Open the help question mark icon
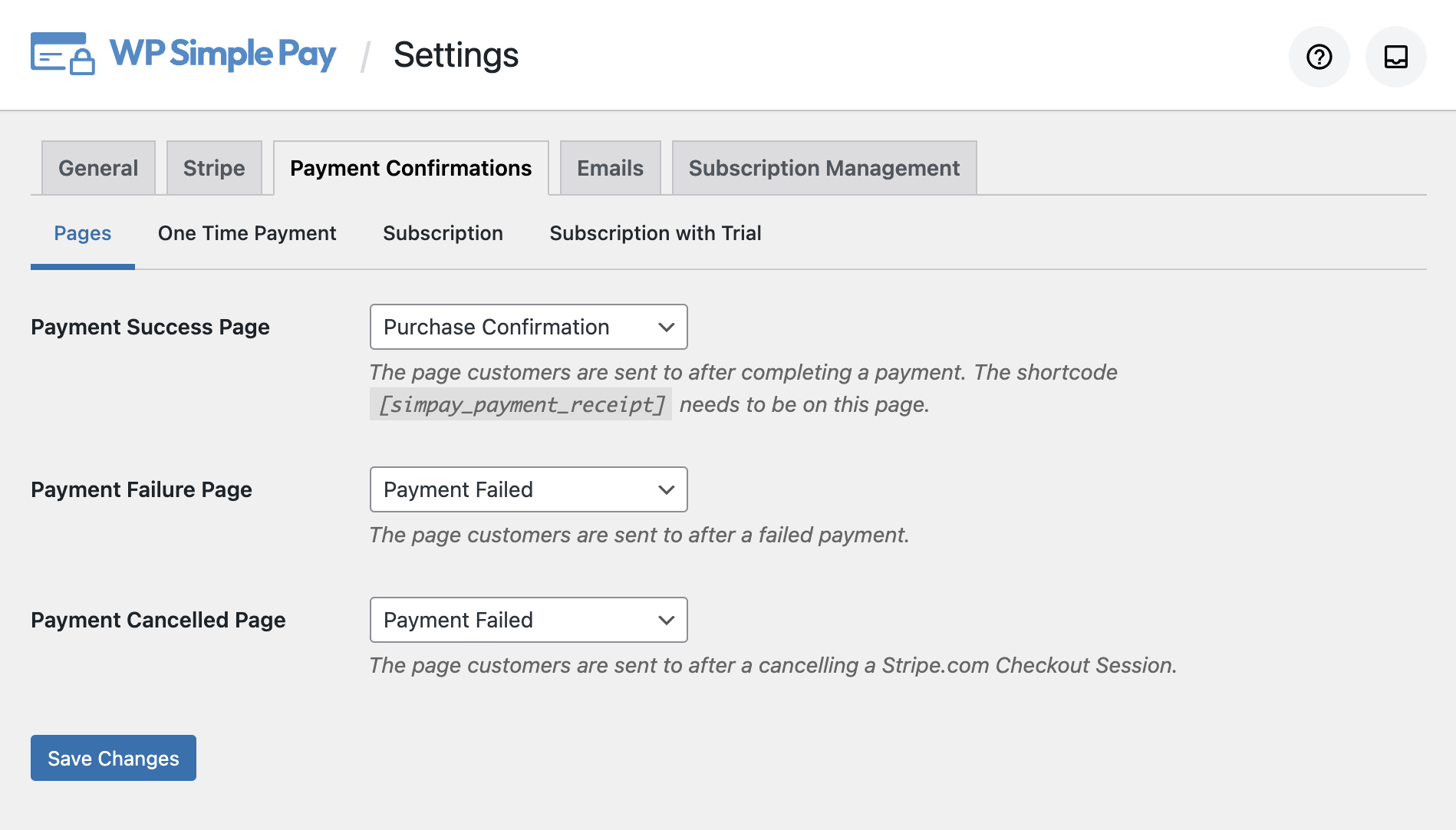 (x=1319, y=57)
